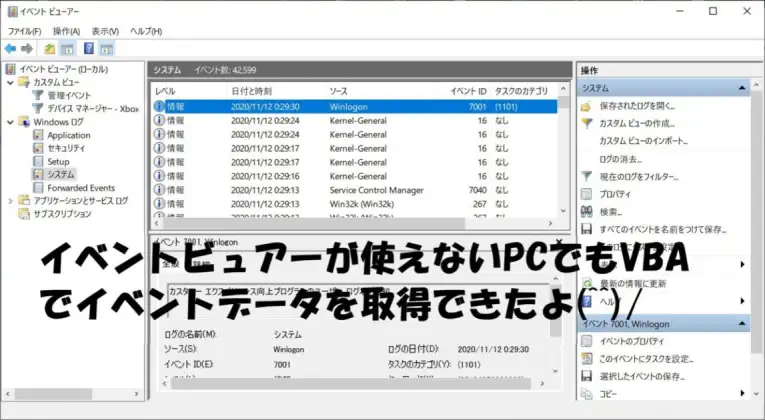Expand アプリケーションとサービス ログ node

point(9,200)
